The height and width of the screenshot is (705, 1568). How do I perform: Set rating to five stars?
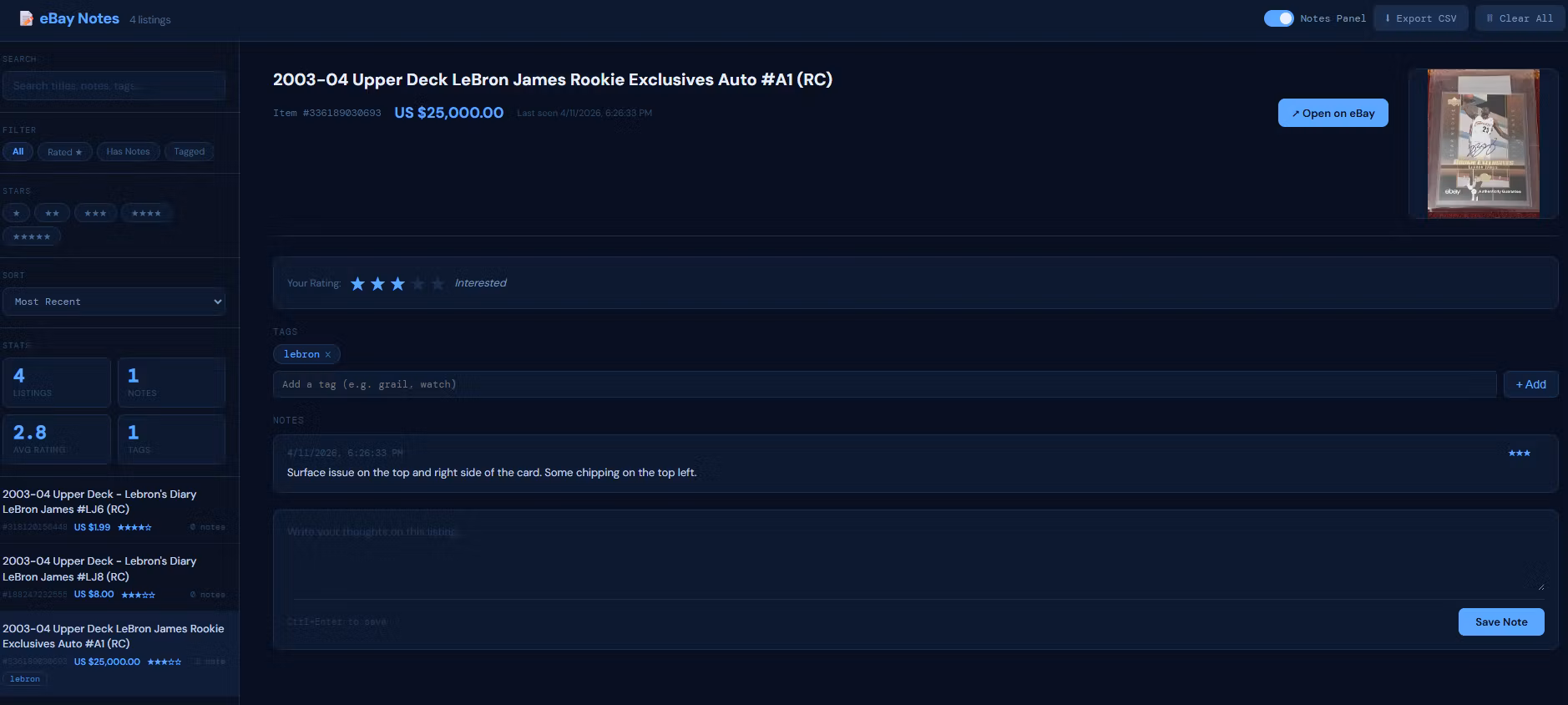(x=438, y=284)
